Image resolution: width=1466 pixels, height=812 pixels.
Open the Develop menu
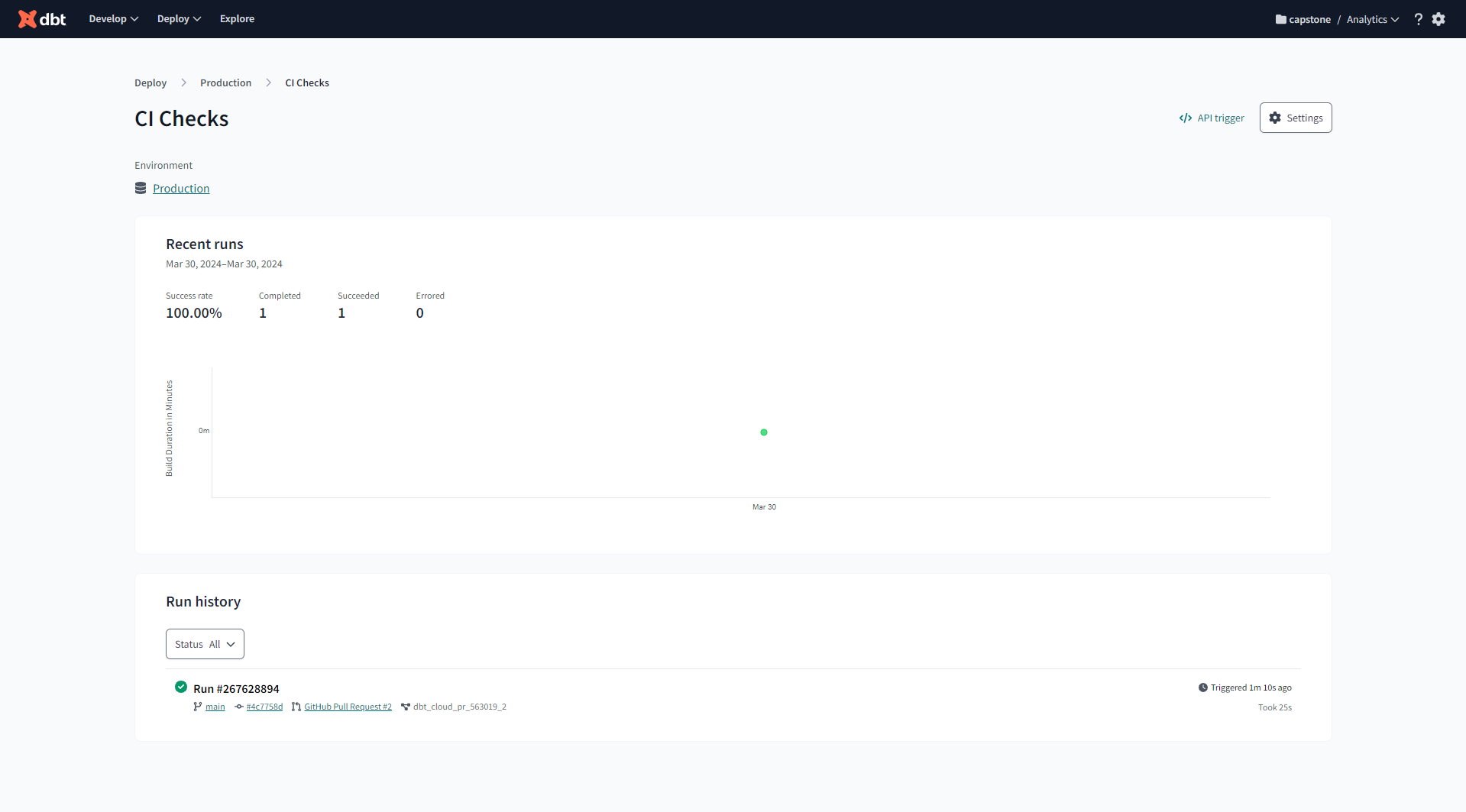114,19
